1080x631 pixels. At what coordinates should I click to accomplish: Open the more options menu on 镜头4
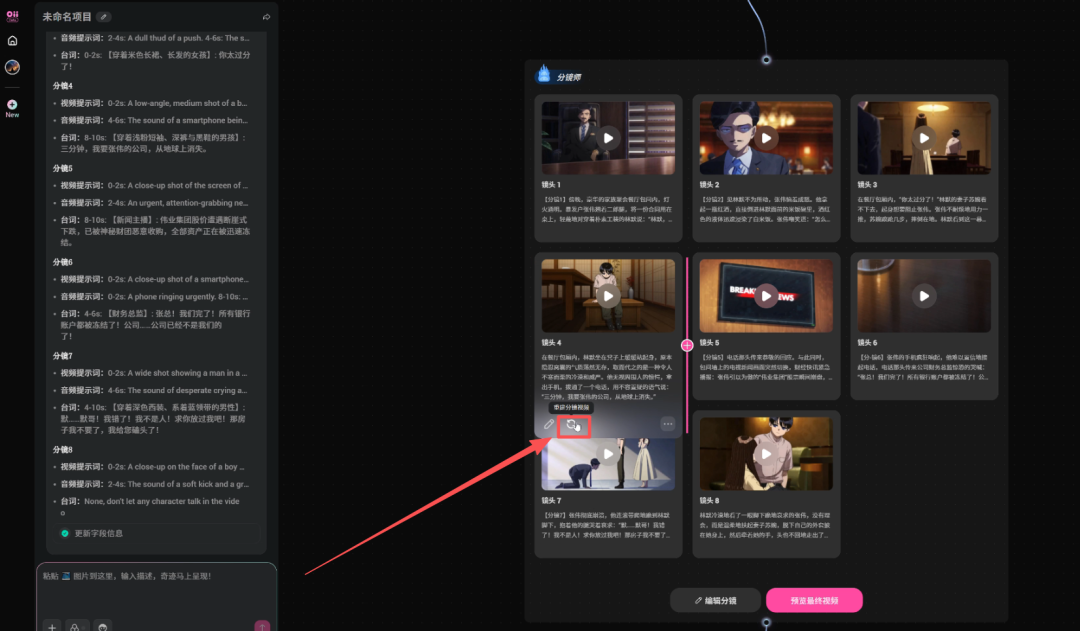pyautogui.click(x=667, y=424)
